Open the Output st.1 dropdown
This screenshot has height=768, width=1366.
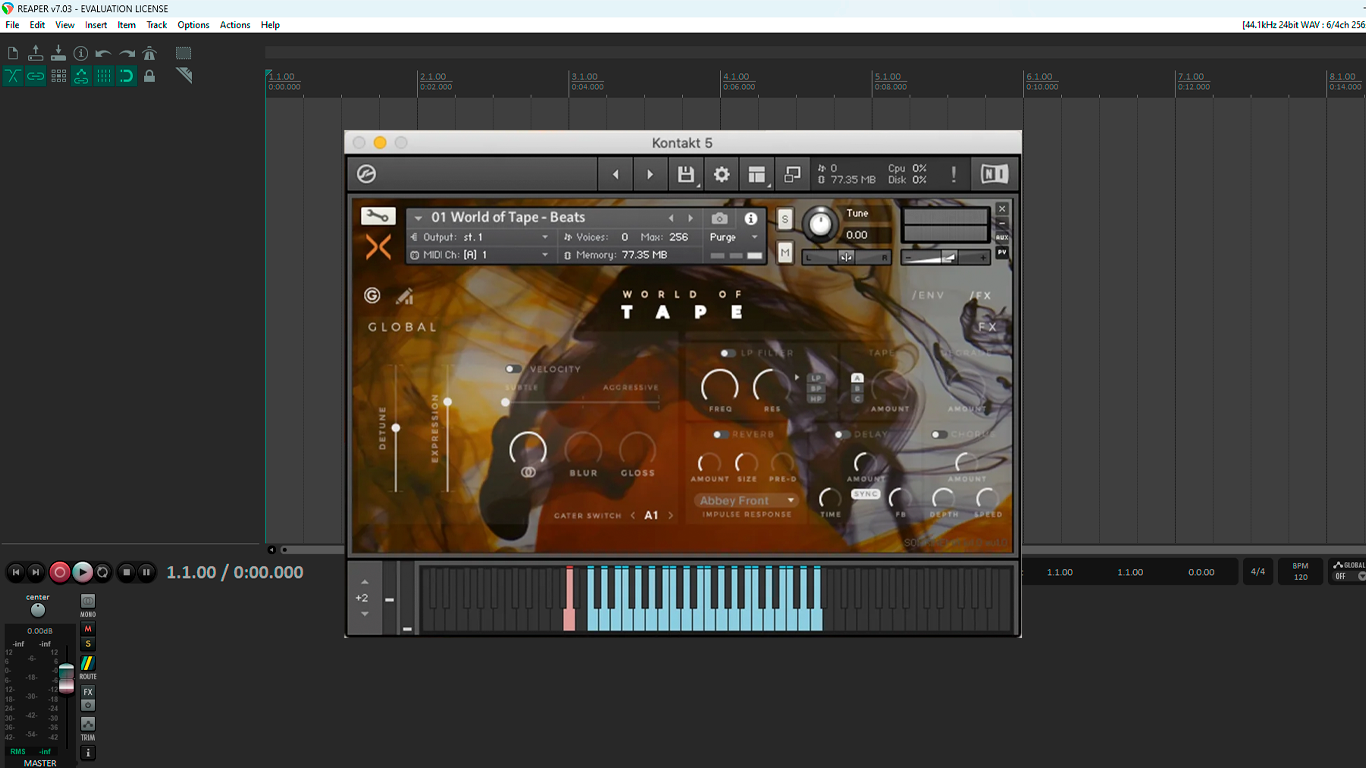tap(482, 237)
